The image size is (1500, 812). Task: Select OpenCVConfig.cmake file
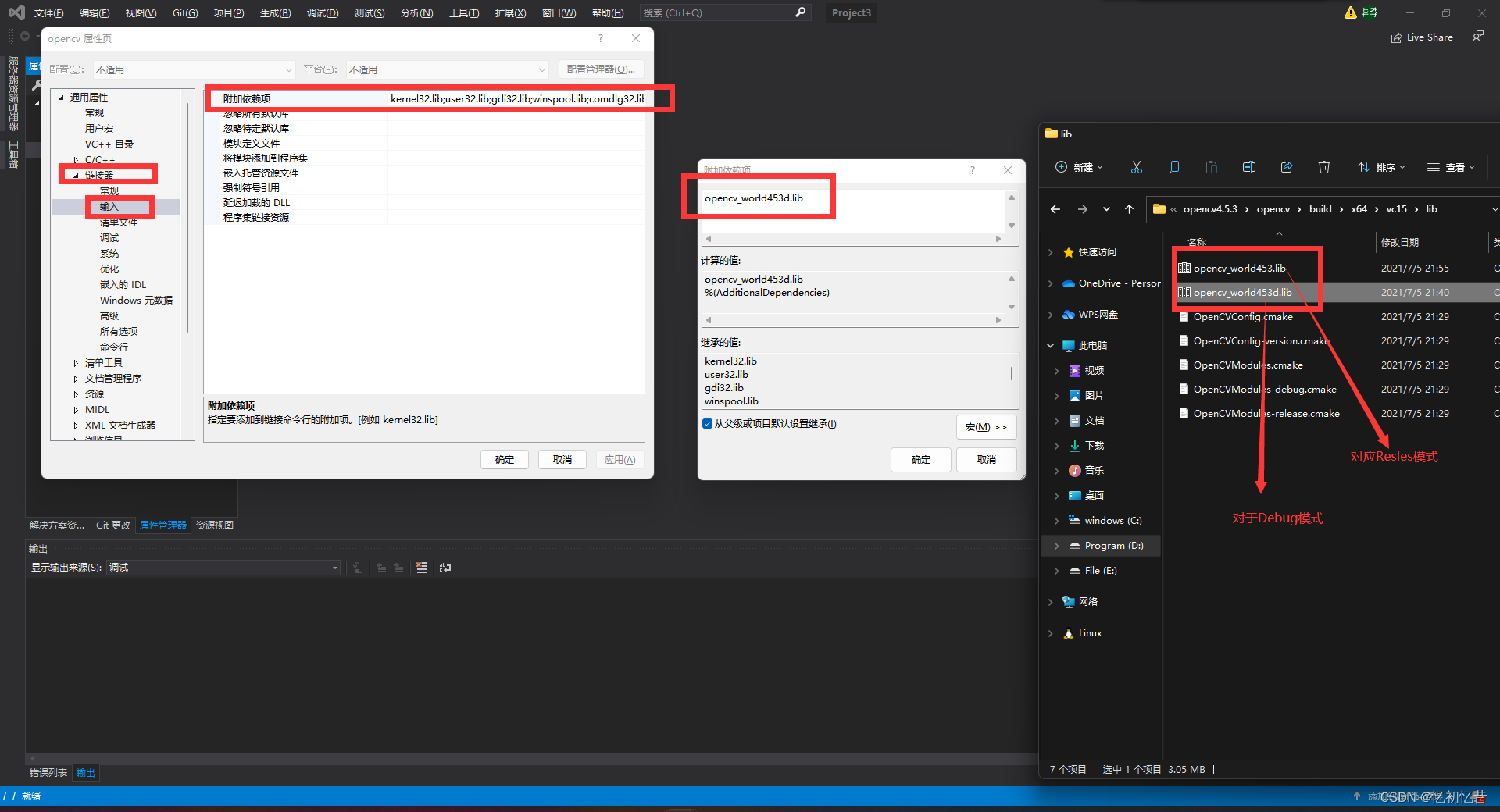[1242, 316]
